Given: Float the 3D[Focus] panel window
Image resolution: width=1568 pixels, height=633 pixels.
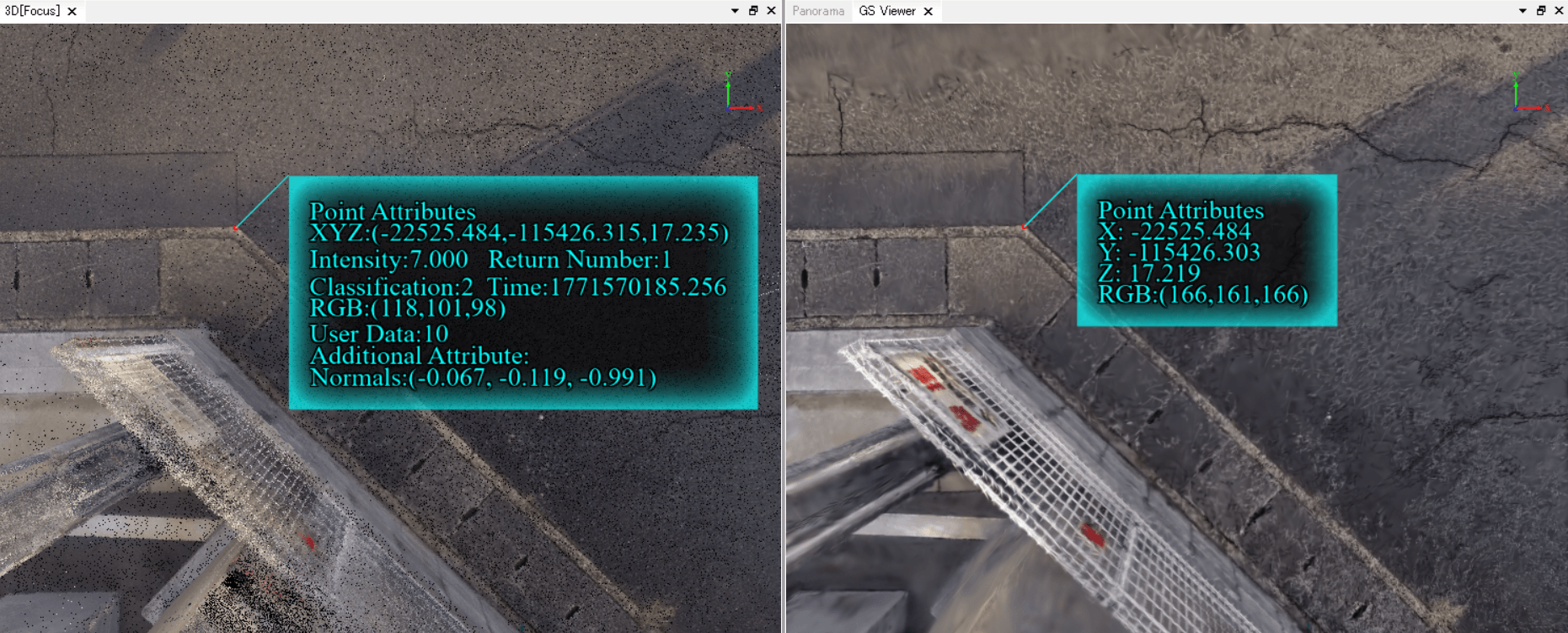Looking at the screenshot, I should tap(753, 11).
